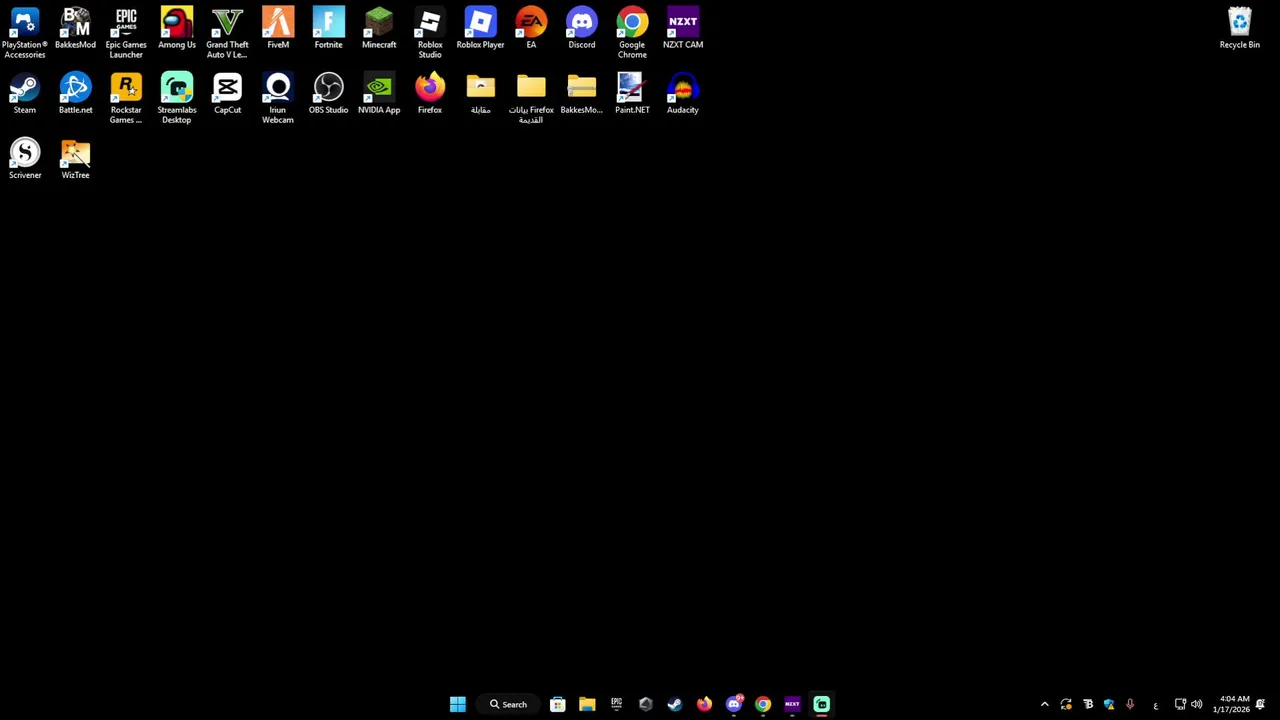The height and width of the screenshot is (720, 1280).
Task: Select the Among Us desktop icon
Action: (177, 28)
